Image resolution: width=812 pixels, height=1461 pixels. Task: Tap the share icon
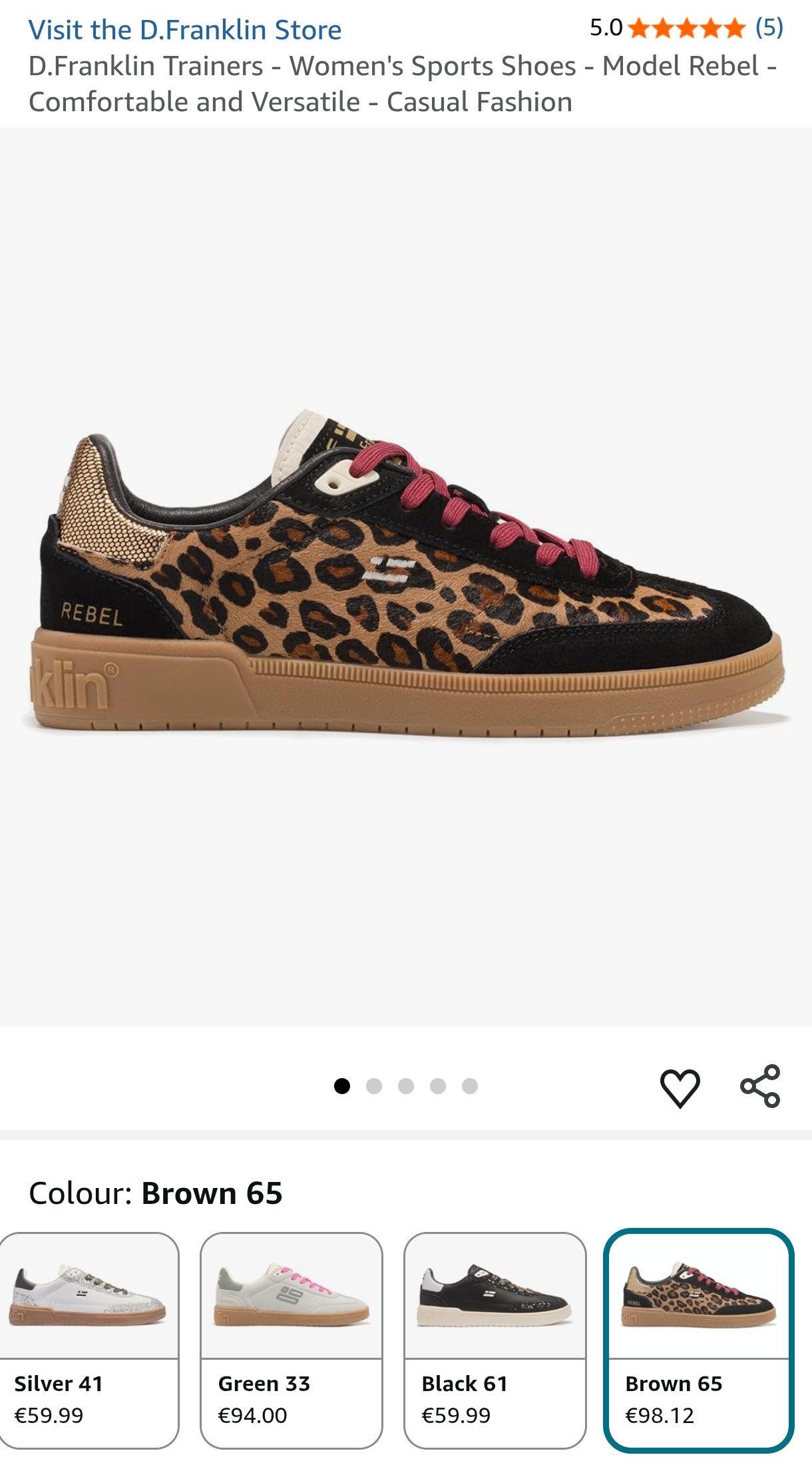point(760,1086)
